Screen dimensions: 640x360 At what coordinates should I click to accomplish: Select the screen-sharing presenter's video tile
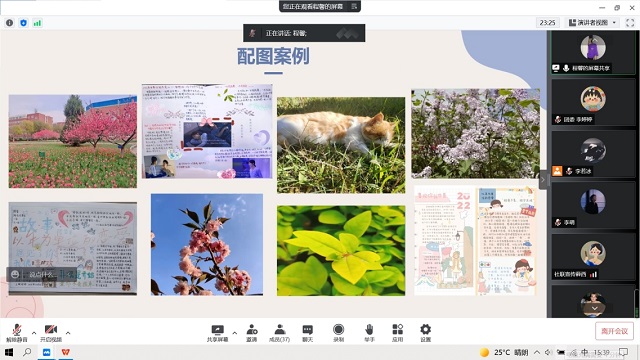tap(593, 53)
